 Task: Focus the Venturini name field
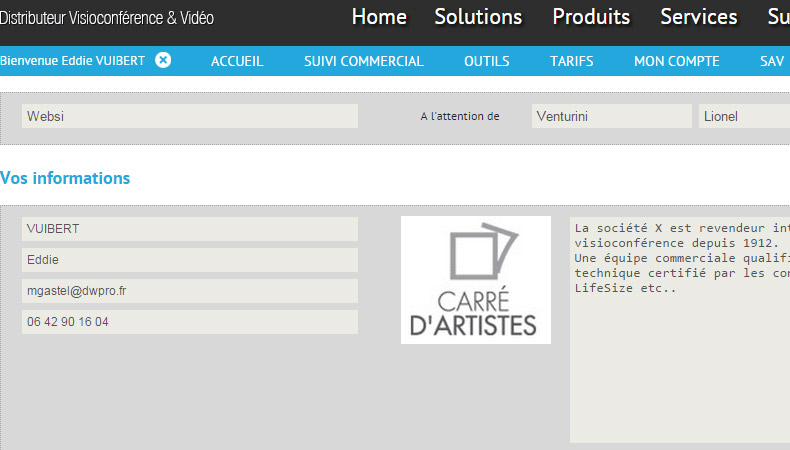611,116
